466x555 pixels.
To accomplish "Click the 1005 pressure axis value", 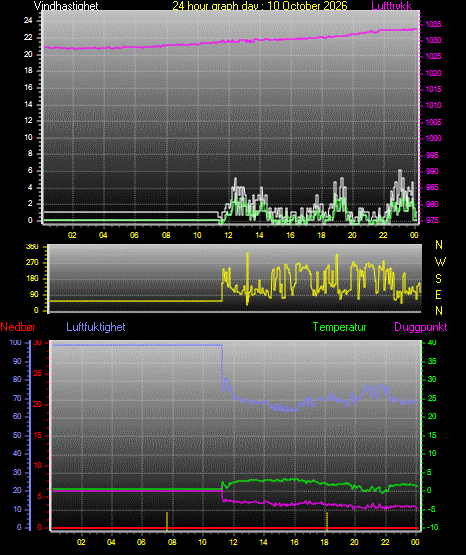I will pyautogui.click(x=433, y=122).
